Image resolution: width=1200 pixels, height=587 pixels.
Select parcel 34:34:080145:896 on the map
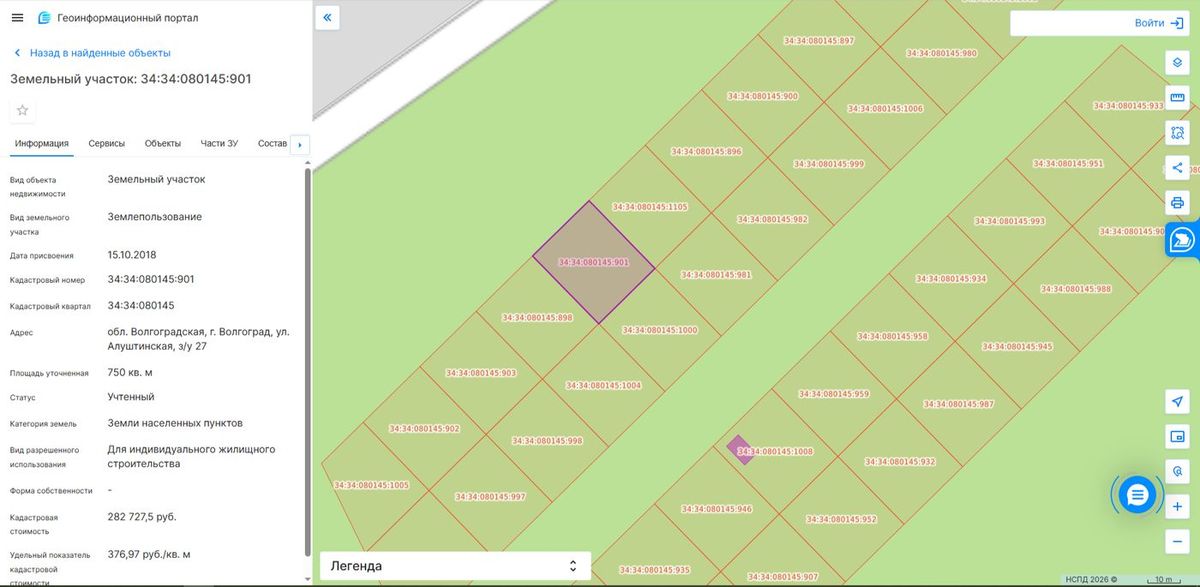(x=706, y=152)
